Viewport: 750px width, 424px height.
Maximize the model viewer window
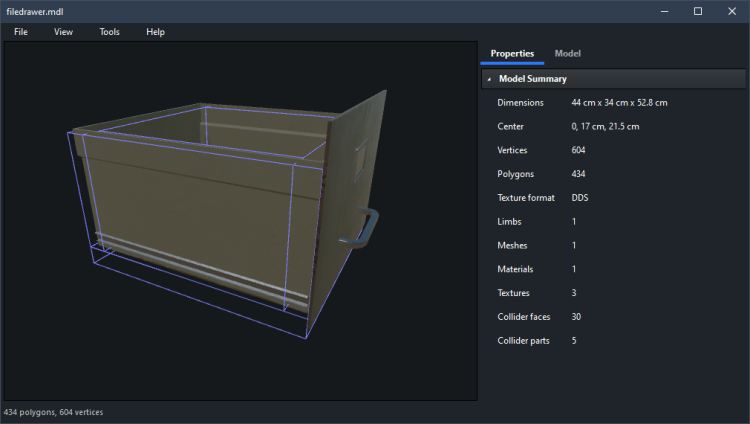pos(698,11)
